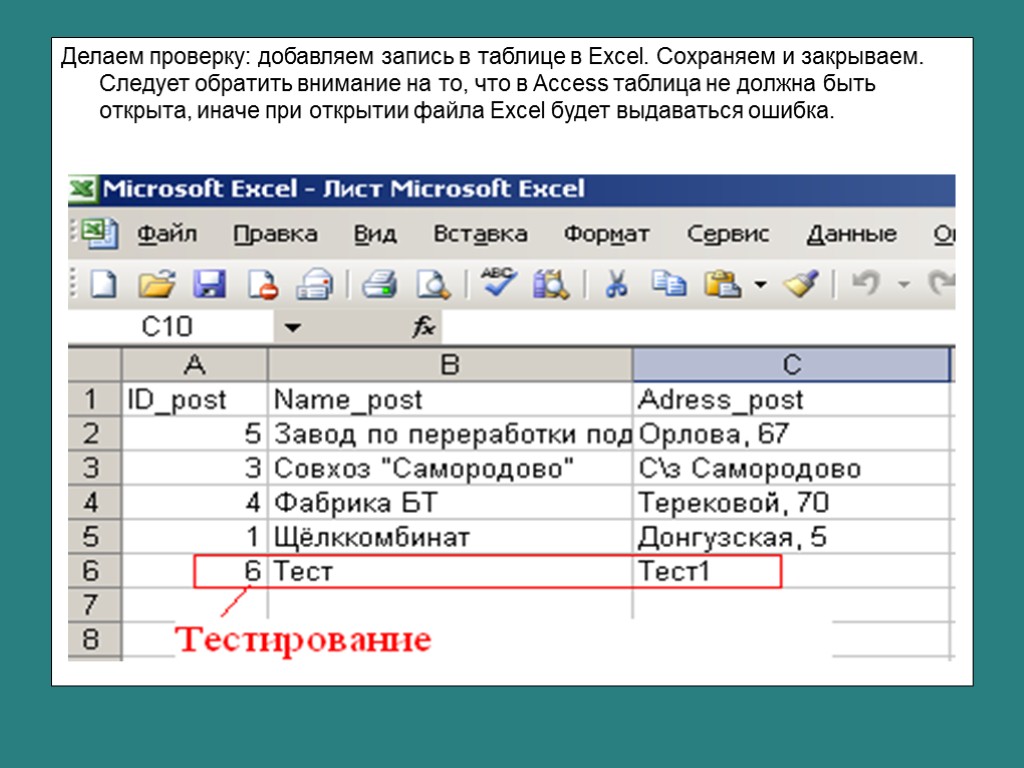
Task: Copy selection with the Copy icon
Action: (669, 284)
